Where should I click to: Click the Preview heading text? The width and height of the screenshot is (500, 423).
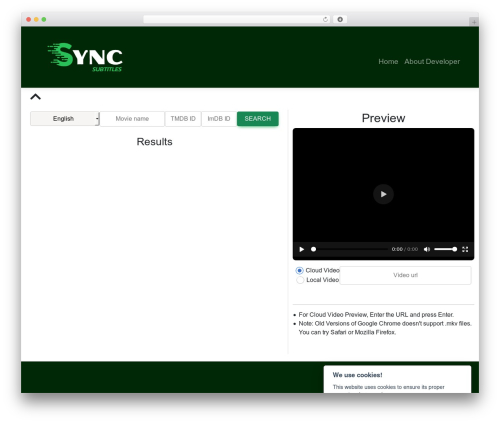pyautogui.click(x=383, y=118)
